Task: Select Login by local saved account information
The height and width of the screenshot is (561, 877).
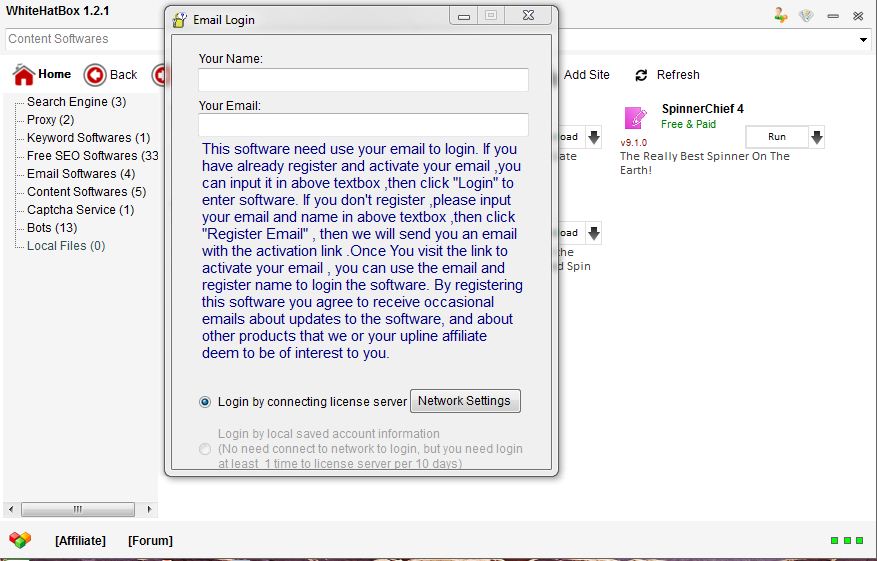Action: (x=205, y=449)
